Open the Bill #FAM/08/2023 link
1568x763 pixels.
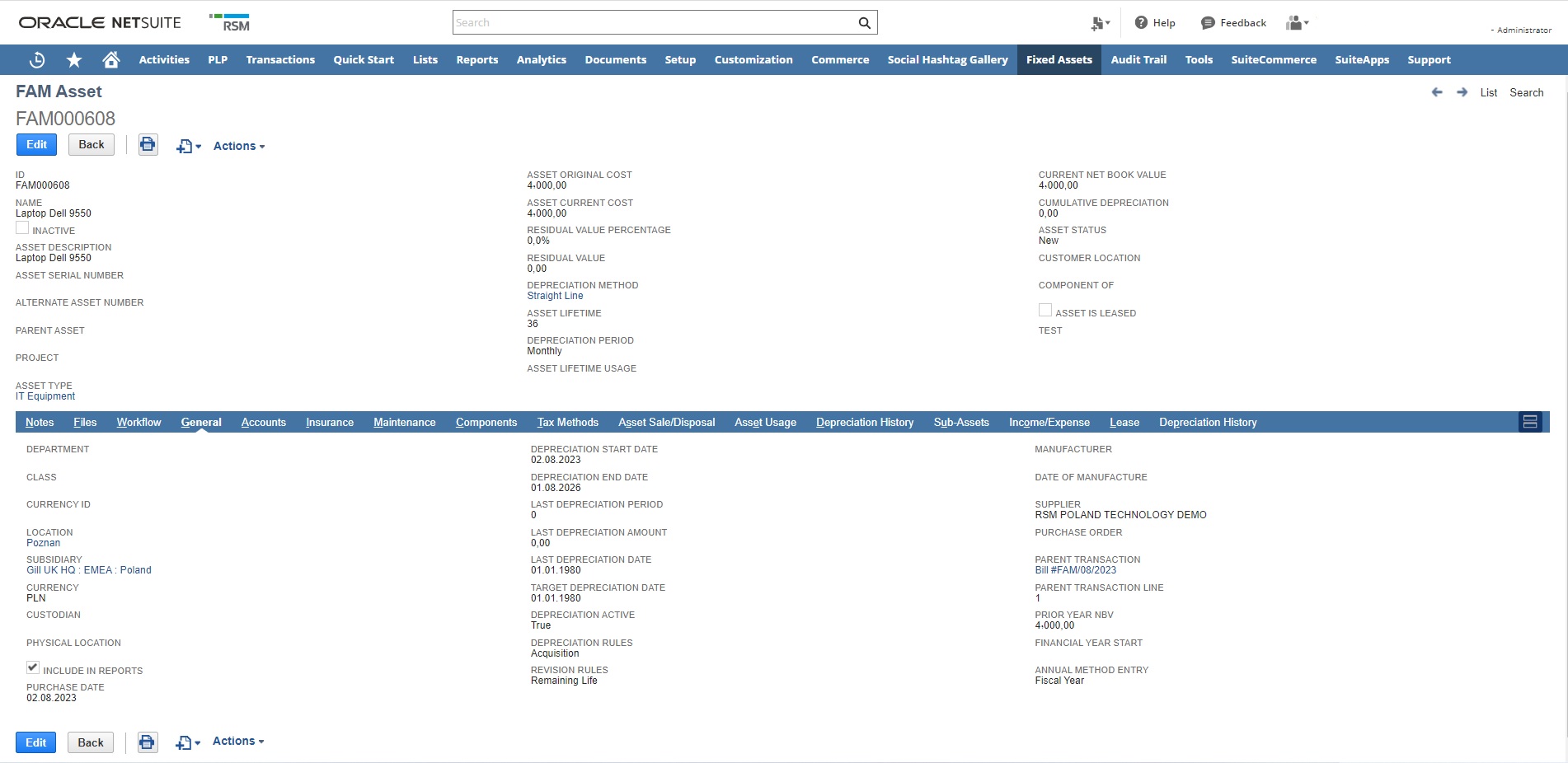click(x=1075, y=570)
